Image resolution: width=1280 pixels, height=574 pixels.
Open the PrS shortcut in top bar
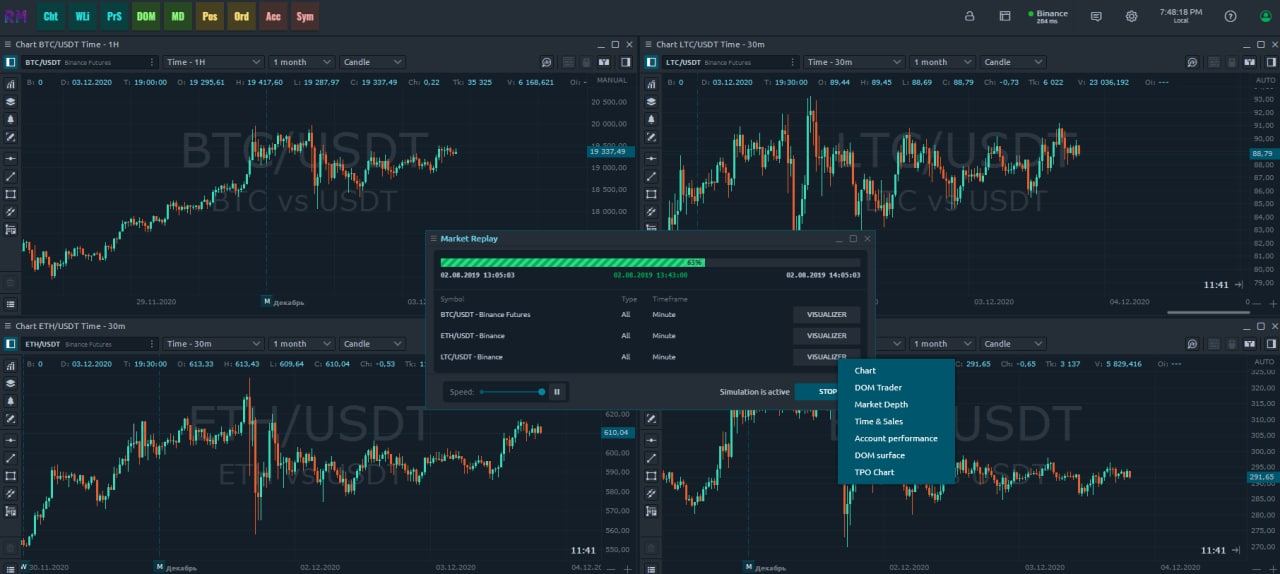(x=114, y=16)
